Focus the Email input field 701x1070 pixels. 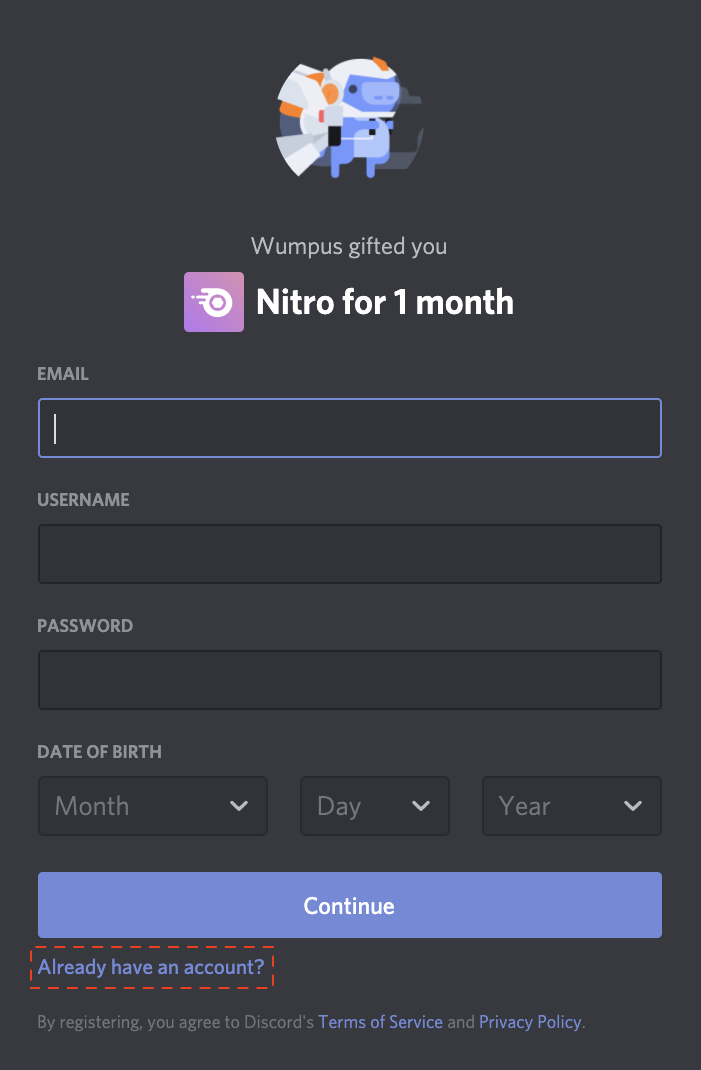[349, 428]
